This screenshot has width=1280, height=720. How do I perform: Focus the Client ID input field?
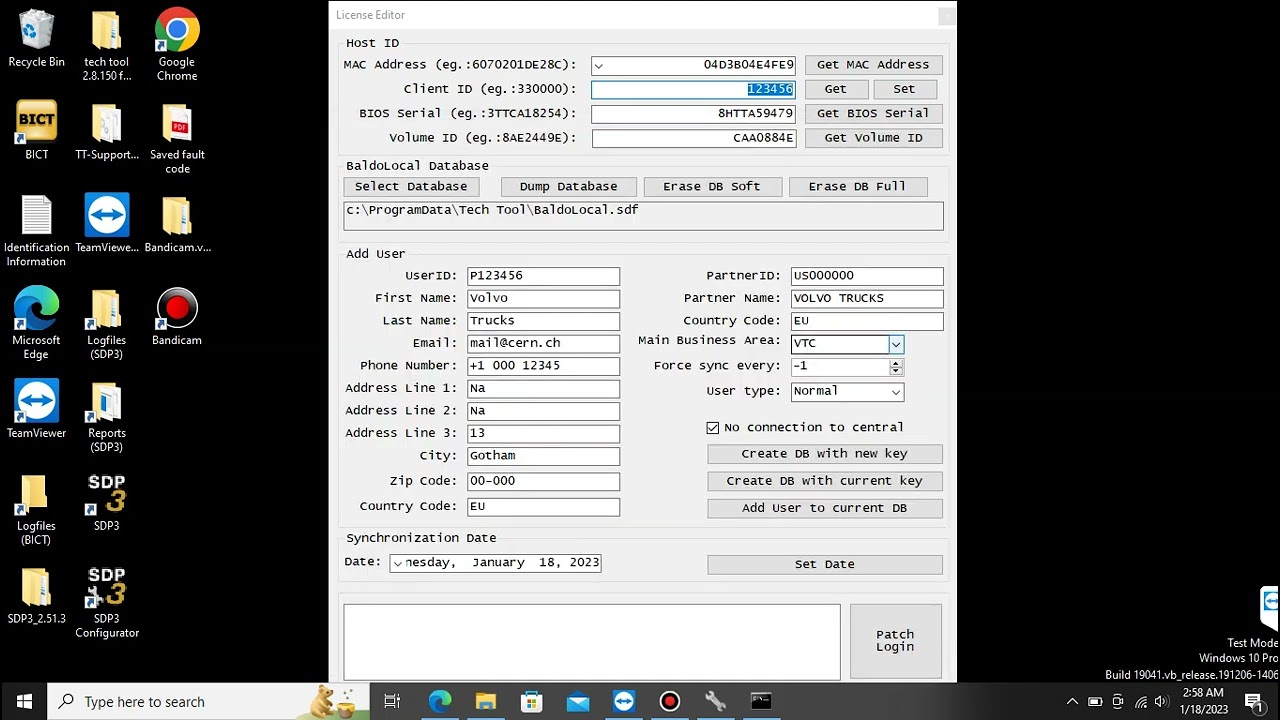pyautogui.click(x=693, y=89)
